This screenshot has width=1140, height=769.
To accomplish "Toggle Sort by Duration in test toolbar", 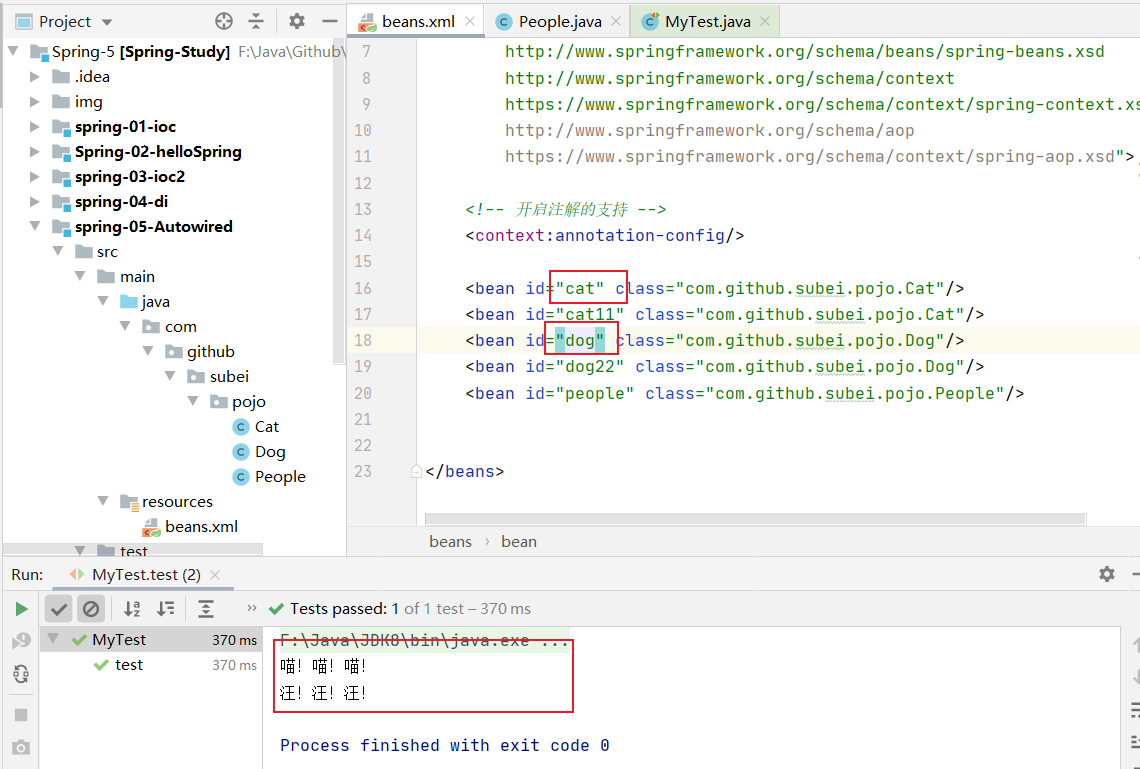I will pyautogui.click(x=166, y=609).
